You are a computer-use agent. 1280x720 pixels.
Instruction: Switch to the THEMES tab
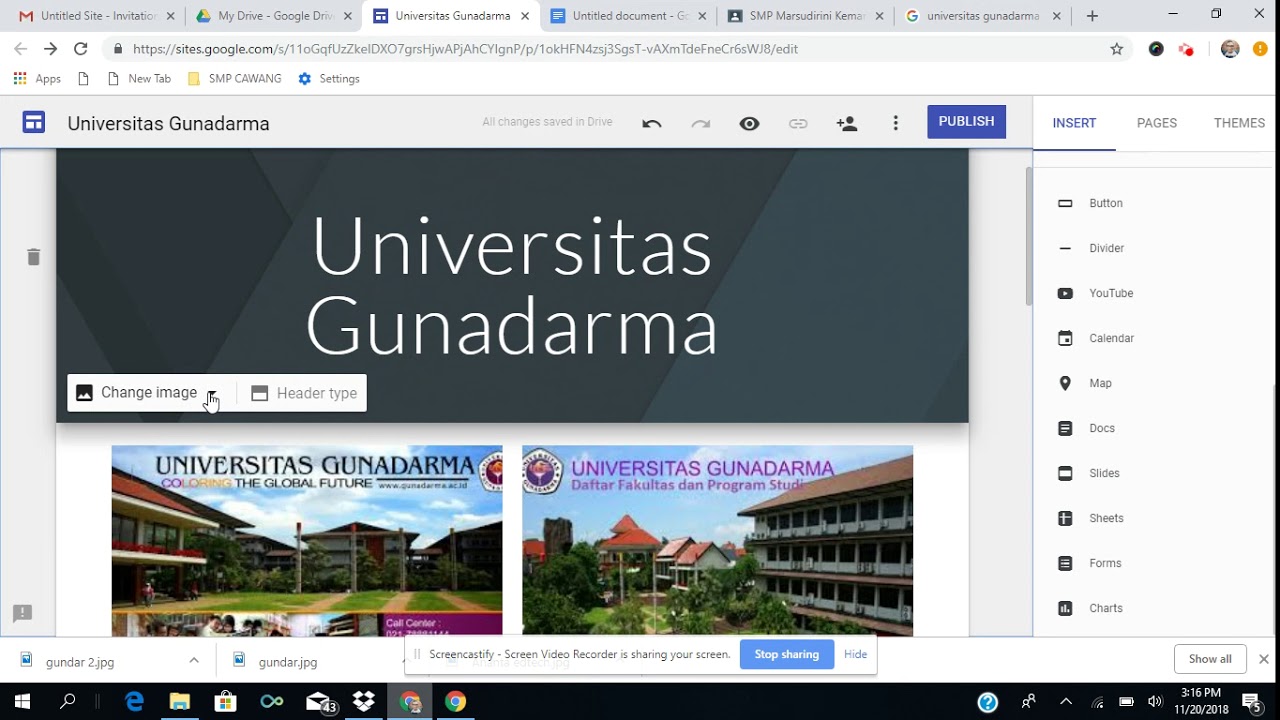1239,123
